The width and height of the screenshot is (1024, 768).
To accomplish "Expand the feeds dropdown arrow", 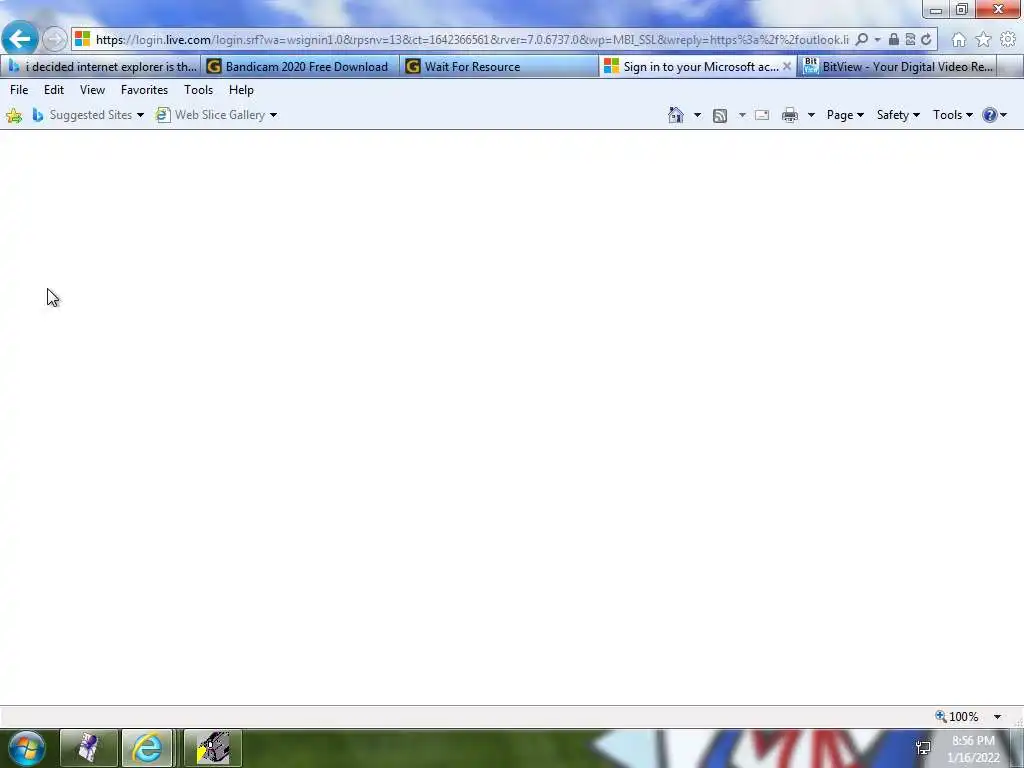I will (742, 116).
